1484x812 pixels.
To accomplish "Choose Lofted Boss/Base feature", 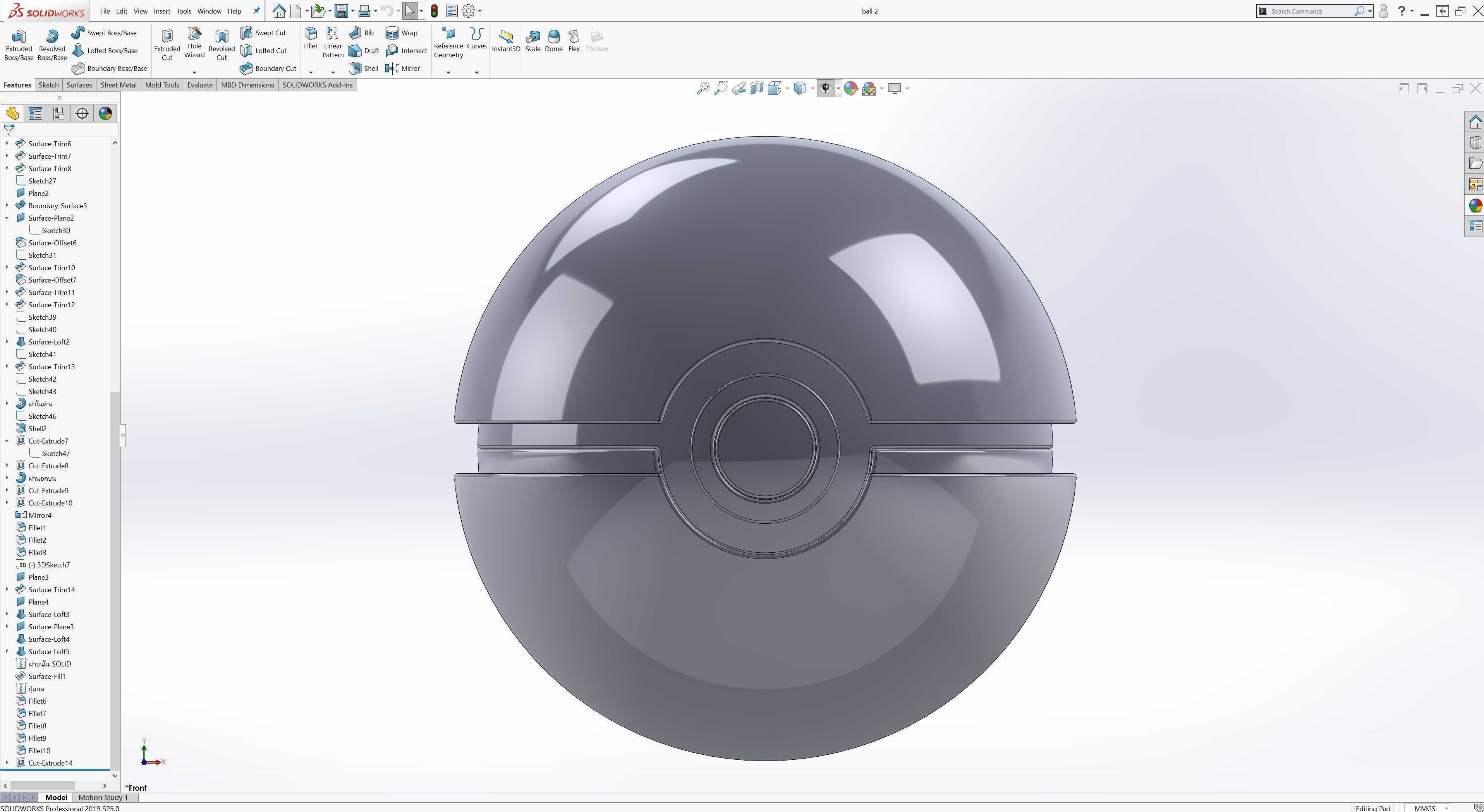I will pyautogui.click(x=104, y=51).
